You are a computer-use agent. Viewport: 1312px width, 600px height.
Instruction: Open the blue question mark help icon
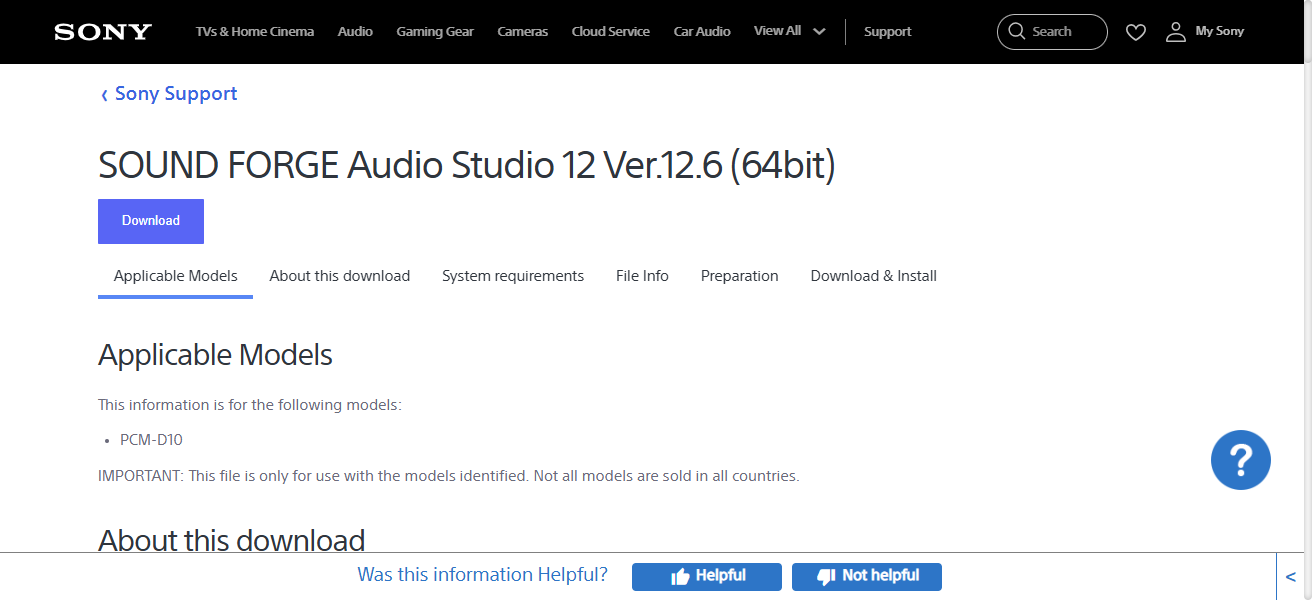1241,459
